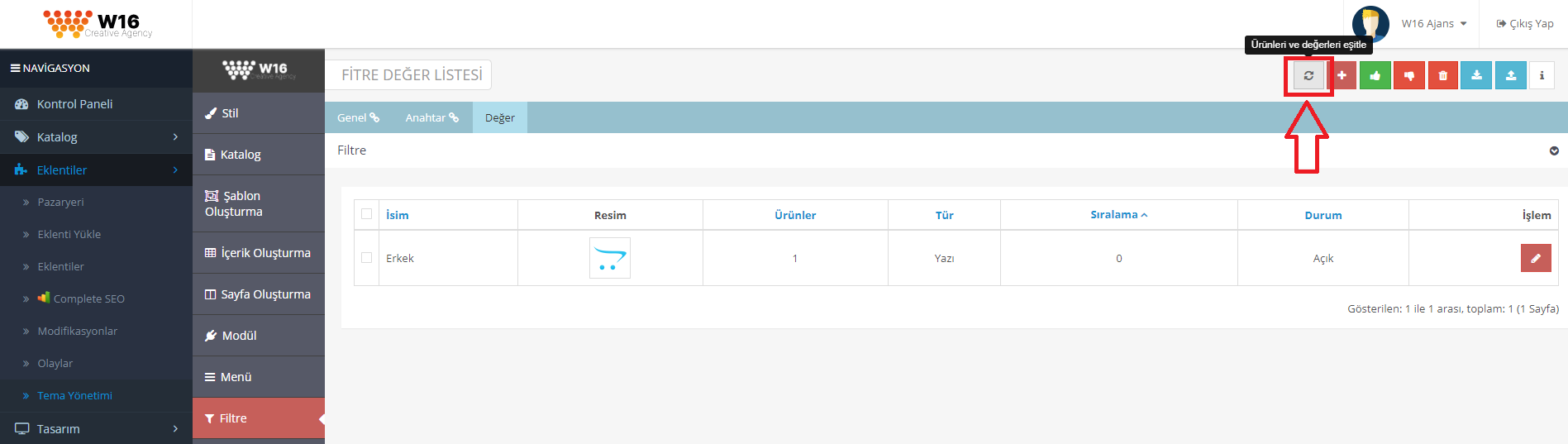Expand the Katalog navigation menu

tap(96, 137)
